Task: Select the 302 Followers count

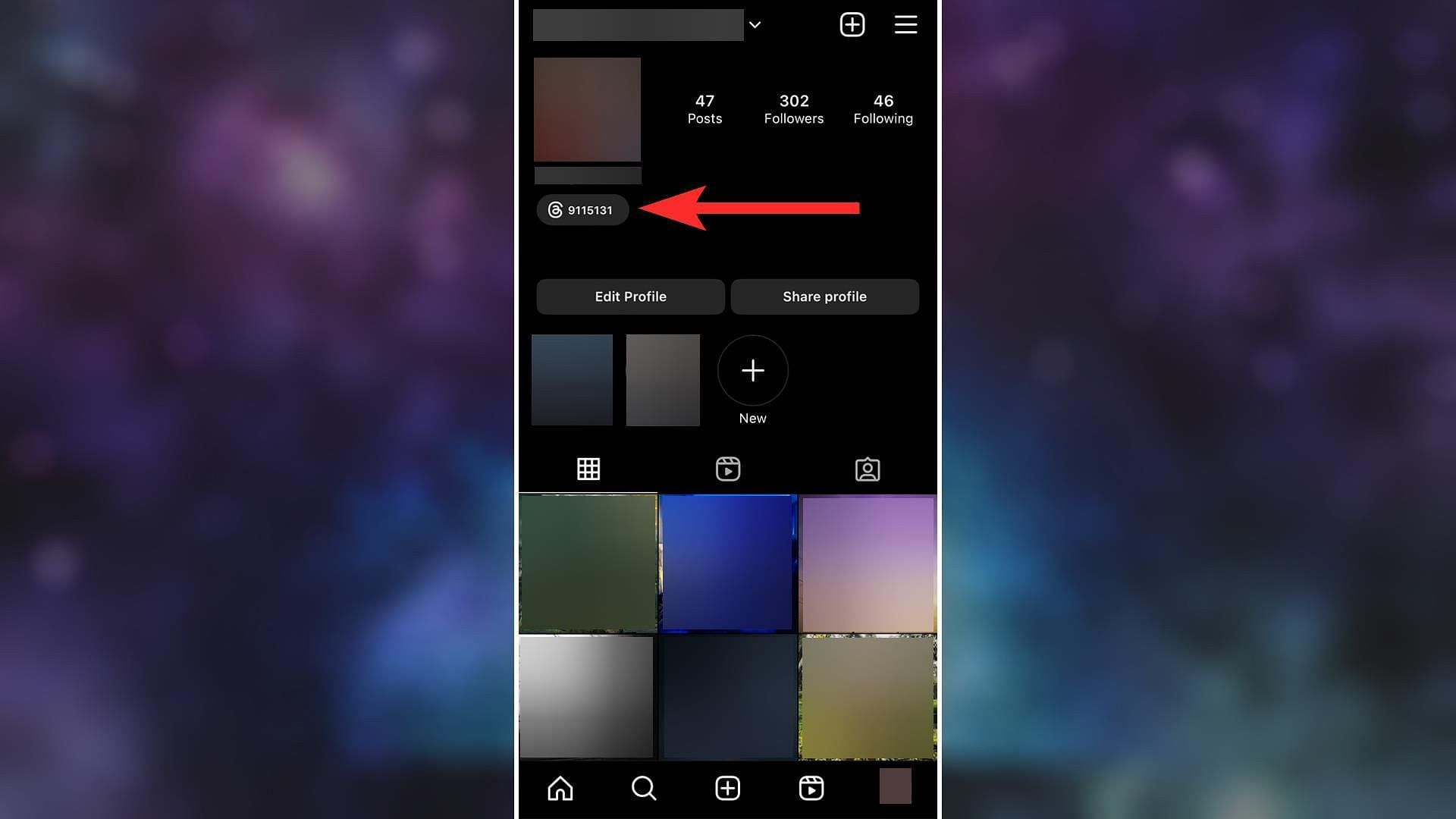Action: 794,108
